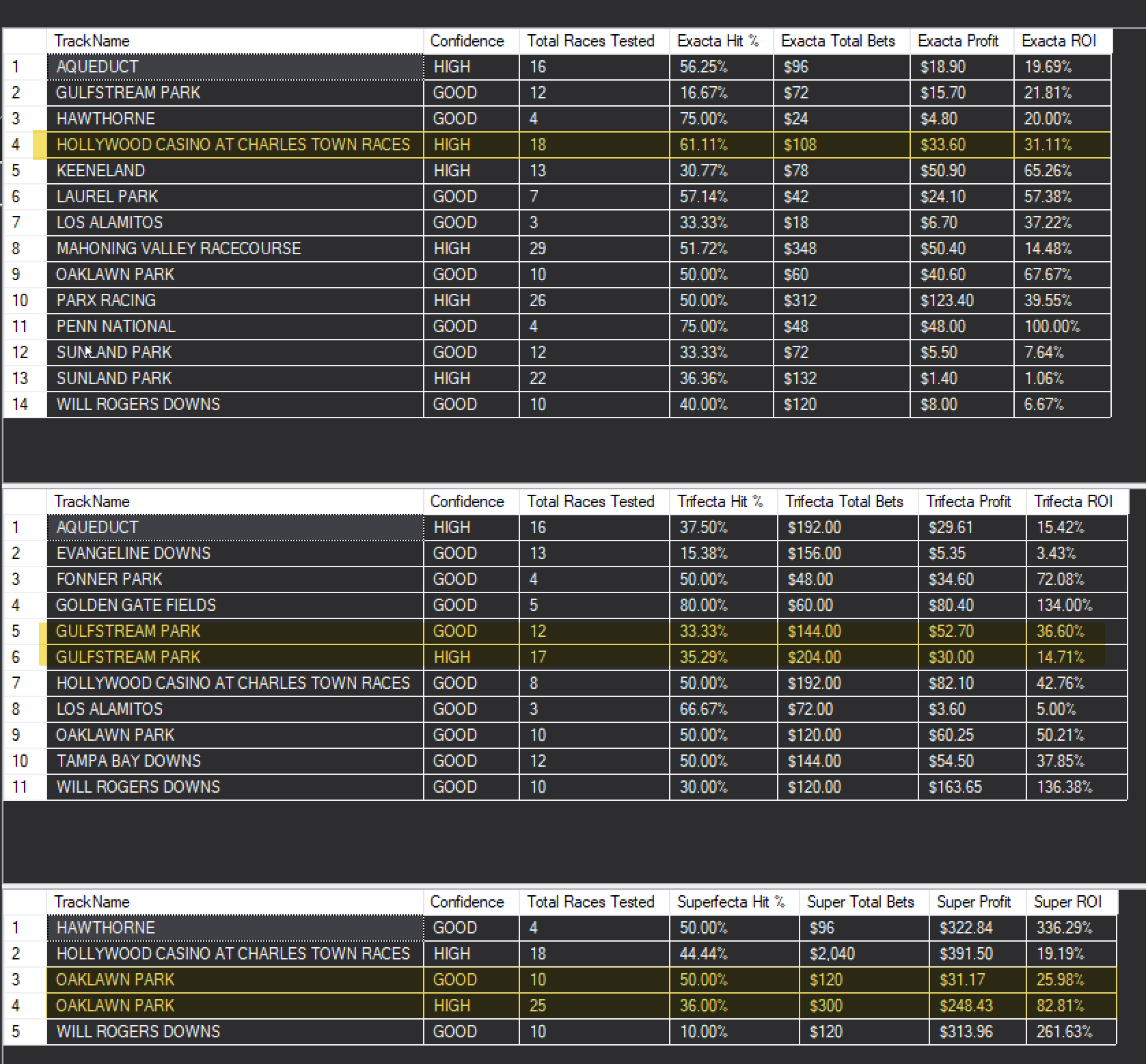The height and width of the screenshot is (1064, 1146).
Task: Select row header 14 in exacta table
Action: (25, 405)
